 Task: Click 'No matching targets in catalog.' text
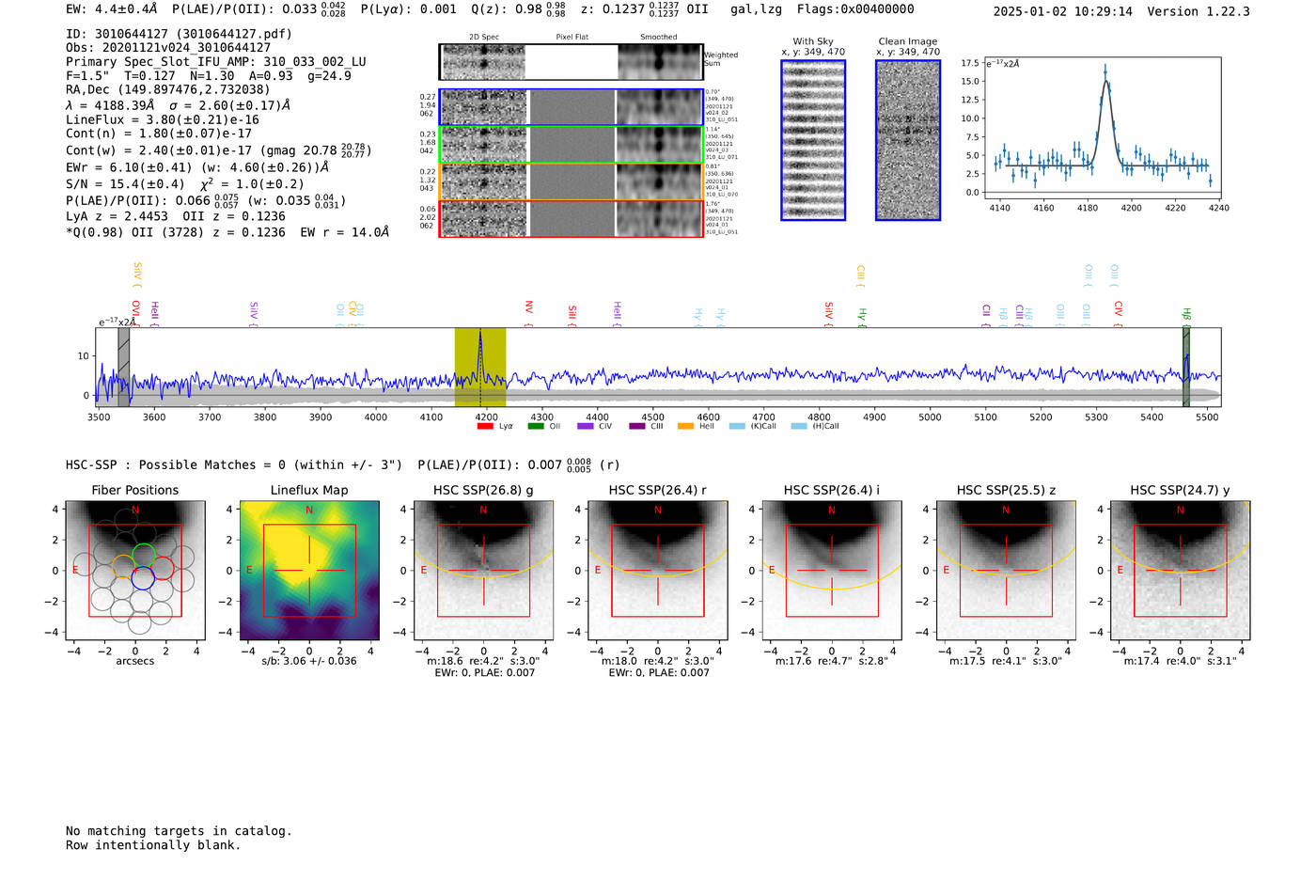pyautogui.click(x=179, y=831)
